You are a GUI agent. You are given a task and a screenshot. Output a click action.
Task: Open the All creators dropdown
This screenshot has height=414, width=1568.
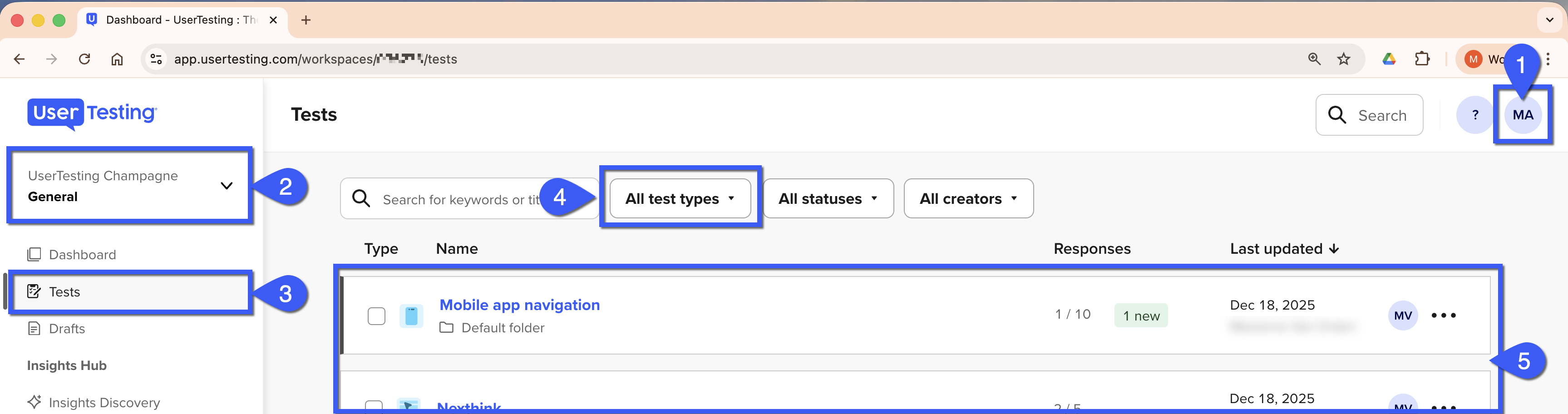[x=968, y=198]
